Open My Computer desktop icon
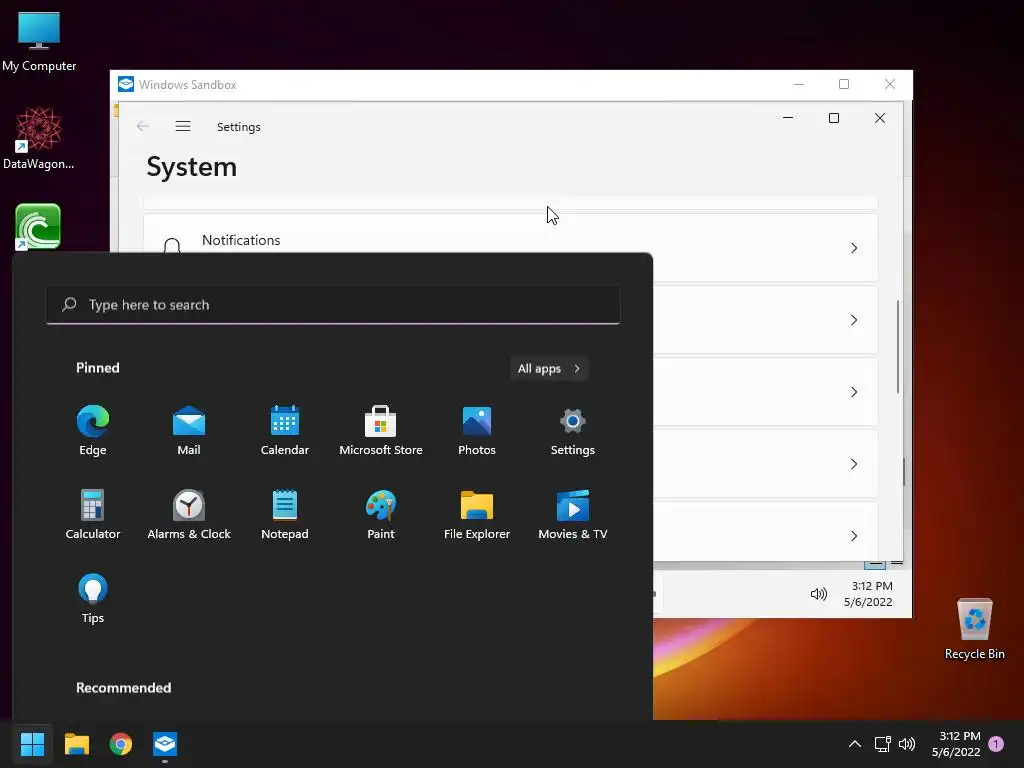This screenshot has height=768, width=1024. click(39, 42)
